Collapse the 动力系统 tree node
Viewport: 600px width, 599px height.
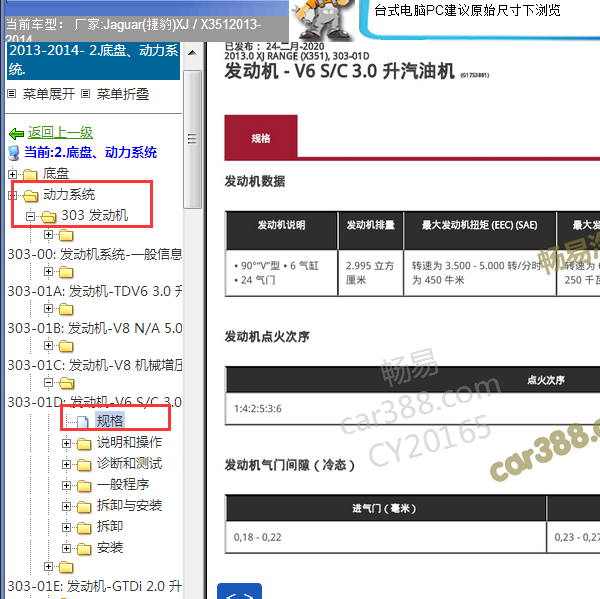tap(12, 196)
